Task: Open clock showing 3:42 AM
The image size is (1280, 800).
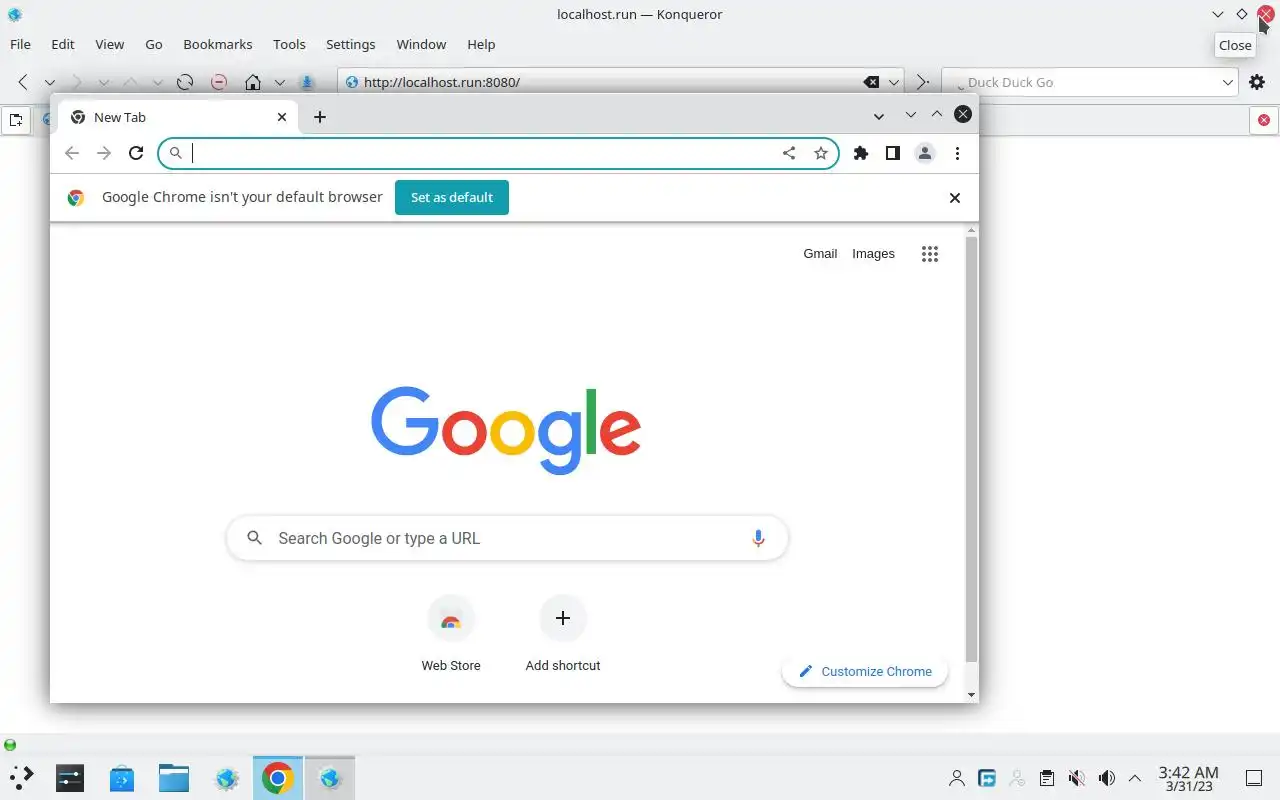Action: point(1188,778)
